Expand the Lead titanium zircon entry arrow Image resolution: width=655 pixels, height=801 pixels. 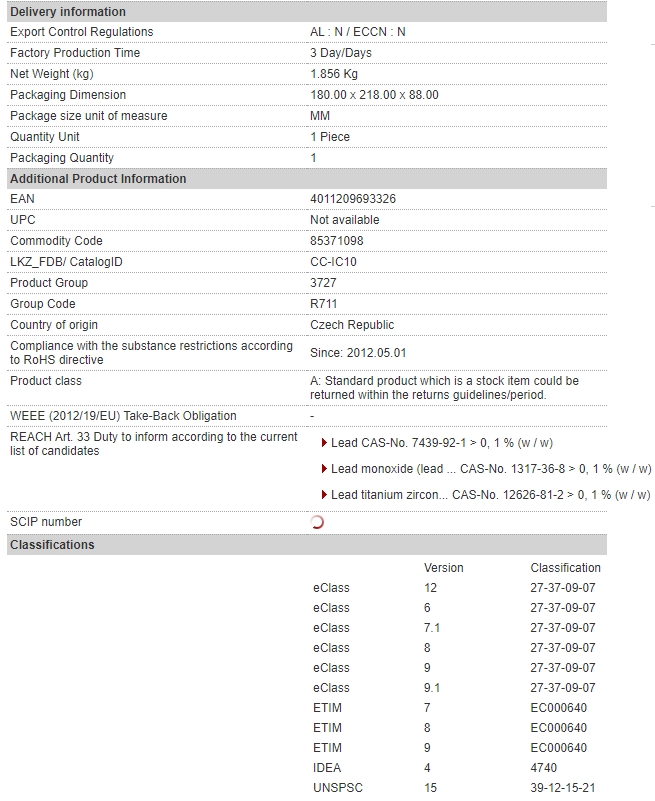pos(324,495)
